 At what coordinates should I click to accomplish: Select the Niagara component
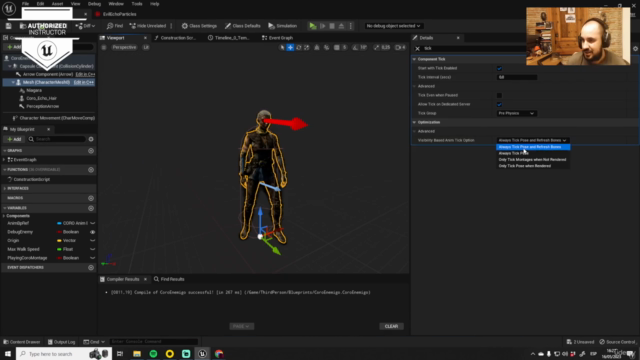[x=34, y=90]
